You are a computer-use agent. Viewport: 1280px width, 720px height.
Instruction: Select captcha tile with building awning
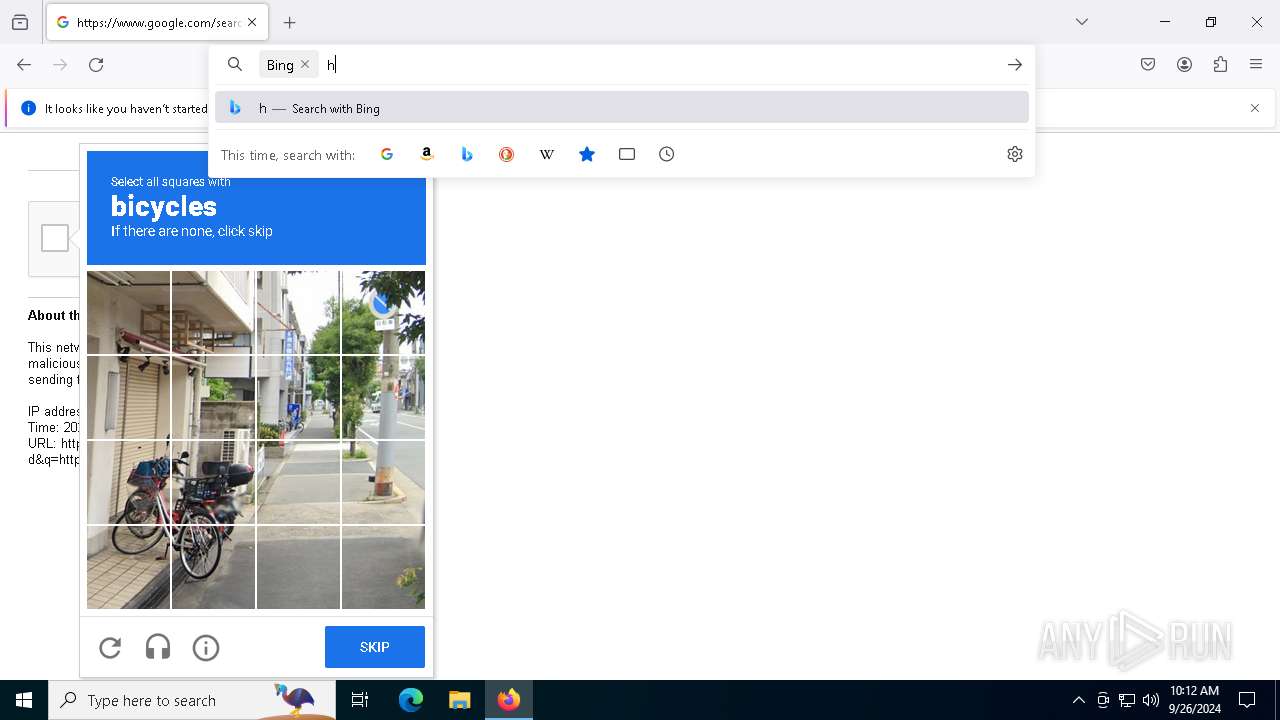129,312
